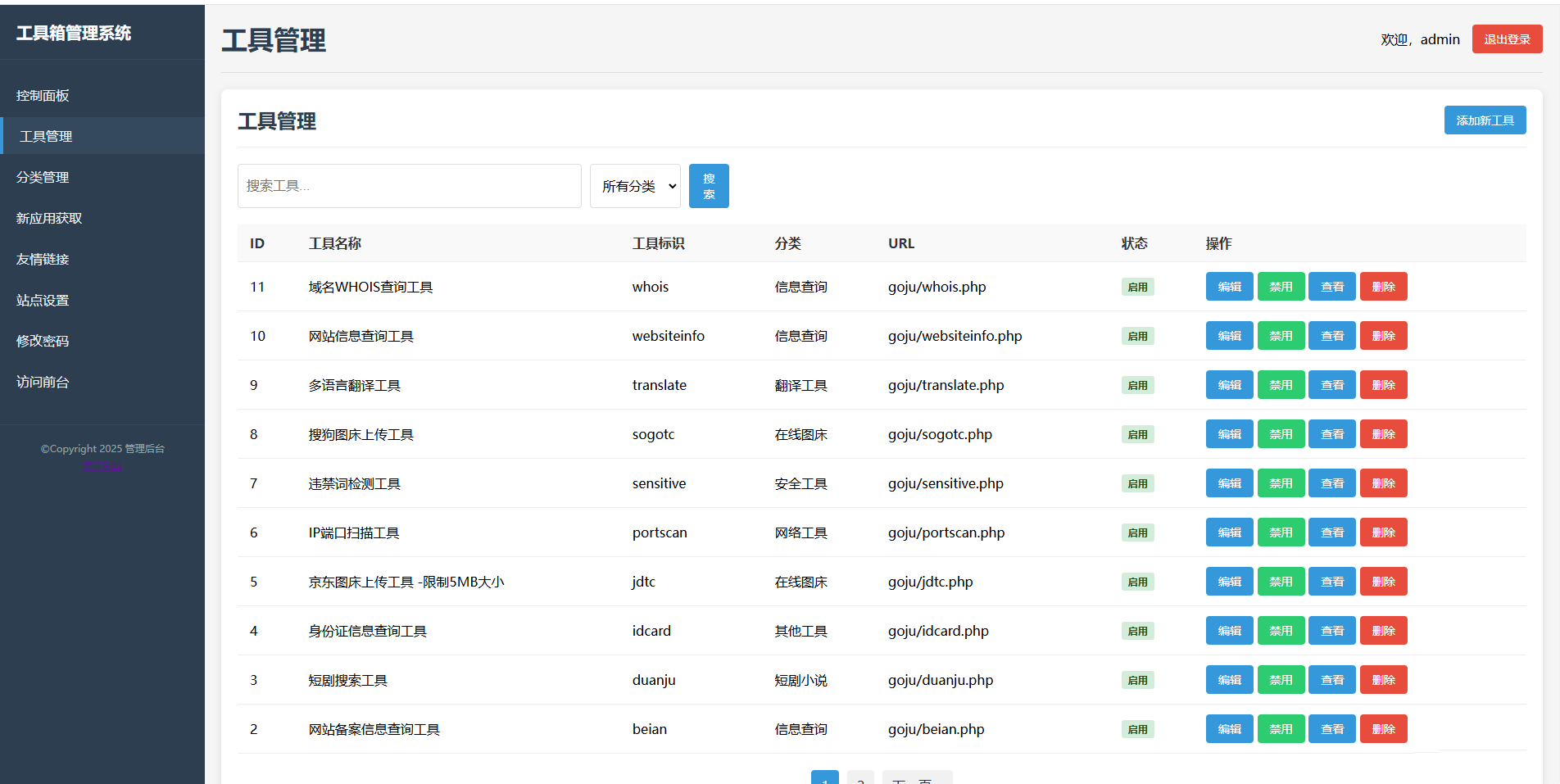Open the 菜鸟乐园 footer link
The image size is (1560, 784).
(x=102, y=465)
